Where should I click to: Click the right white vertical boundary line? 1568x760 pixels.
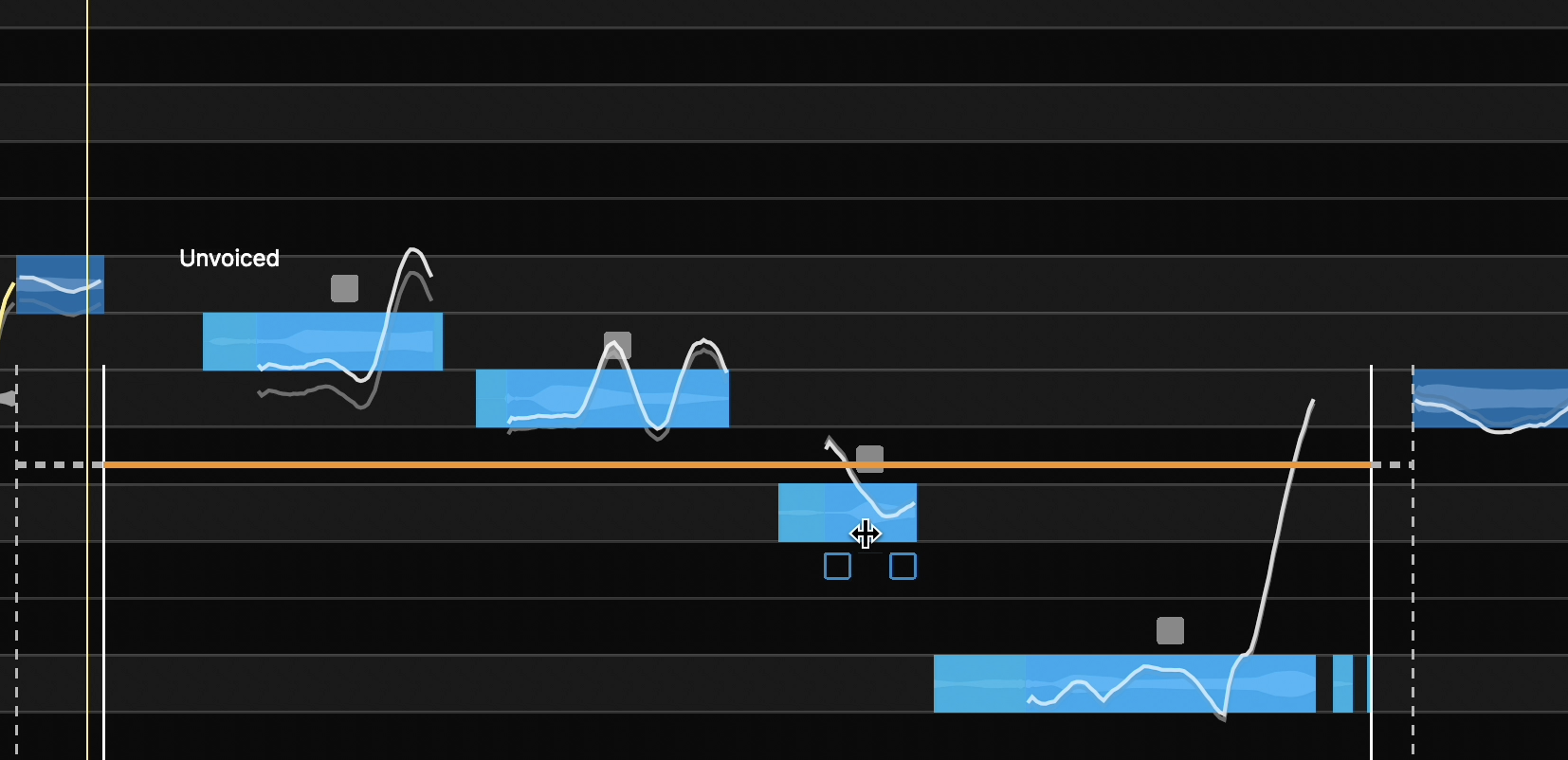[1371, 569]
